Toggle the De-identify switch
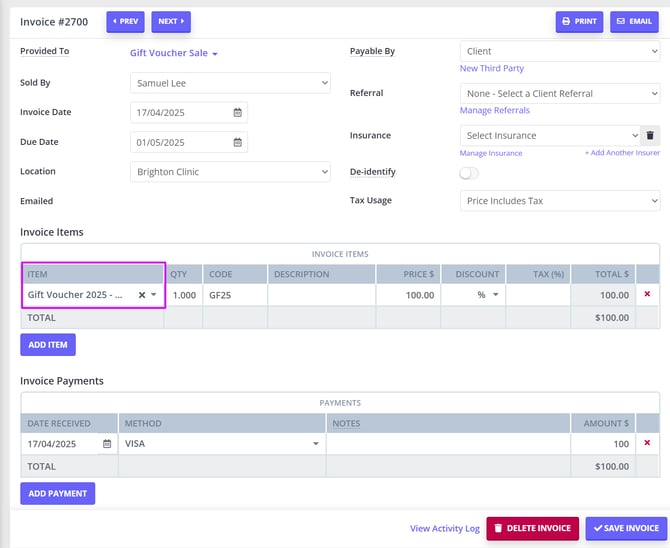This screenshot has width=670, height=548. [x=469, y=173]
